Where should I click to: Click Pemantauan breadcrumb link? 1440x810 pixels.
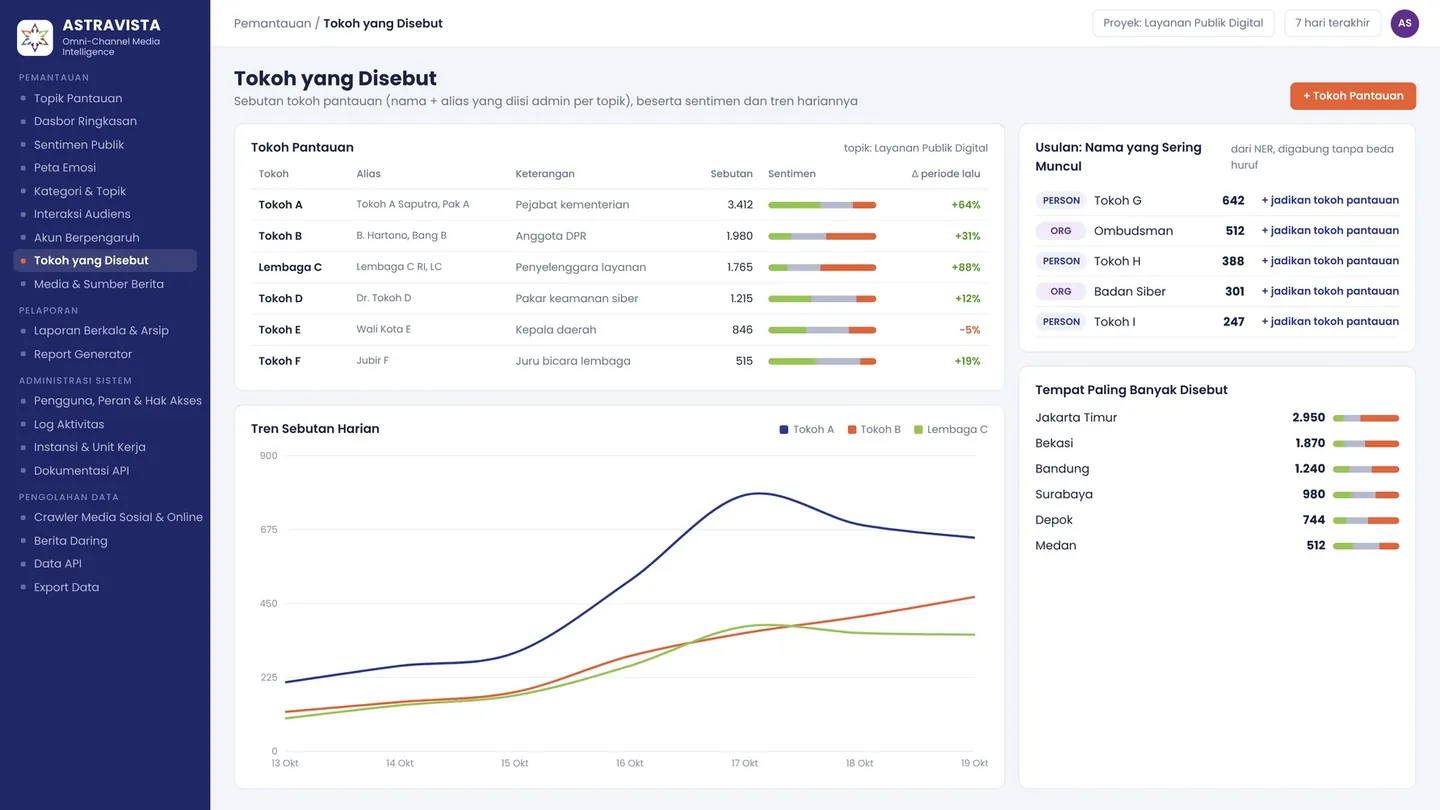click(x=272, y=23)
